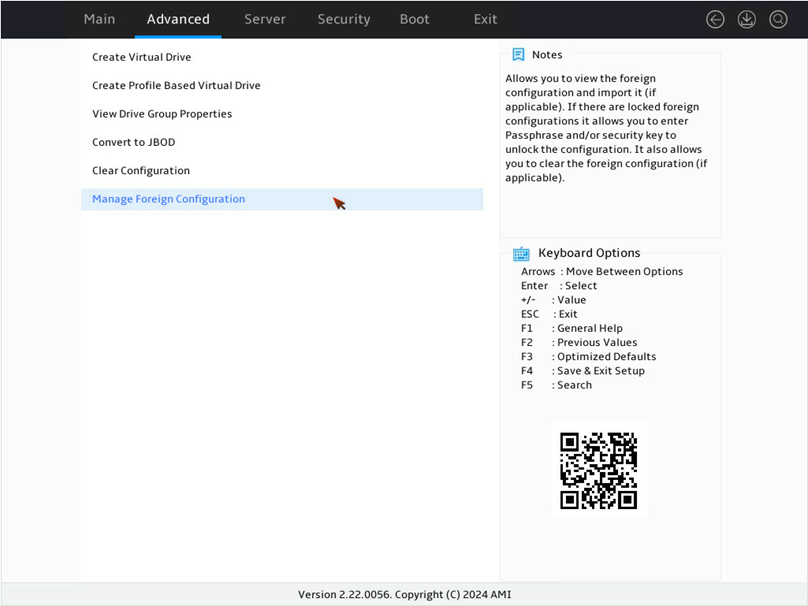808x606 pixels.
Task: Switch to the Main tab
Action: [99, 20]
